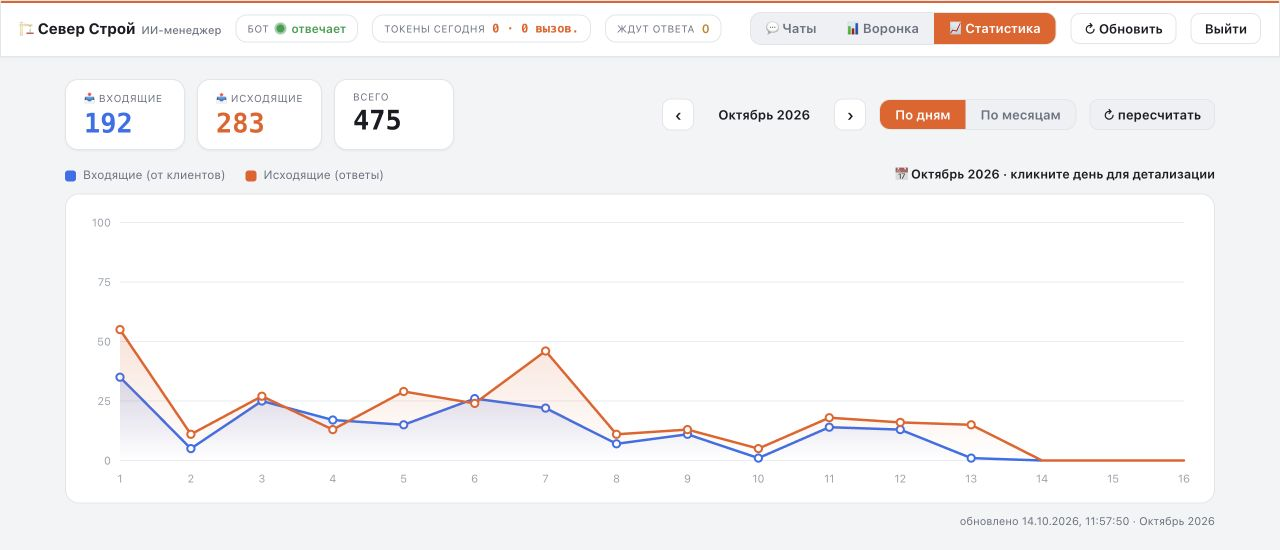The height and width of the screenshot is (550, 1280).
Task: Select the Статистика tab
Action: [994, 29]
